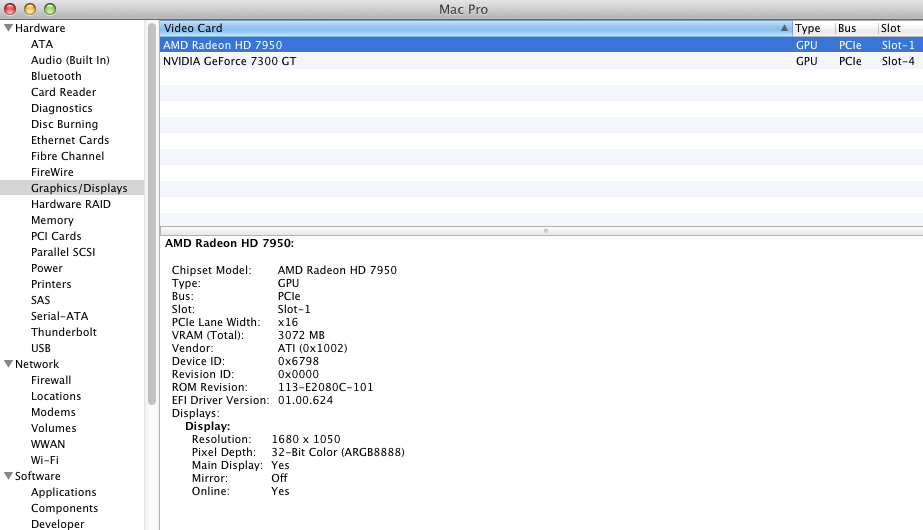Viewport: 923px width, 530px height.
Task: Click Slot-1 cell in AMD row
Action: pyautogui.click(x=898, y=45)
